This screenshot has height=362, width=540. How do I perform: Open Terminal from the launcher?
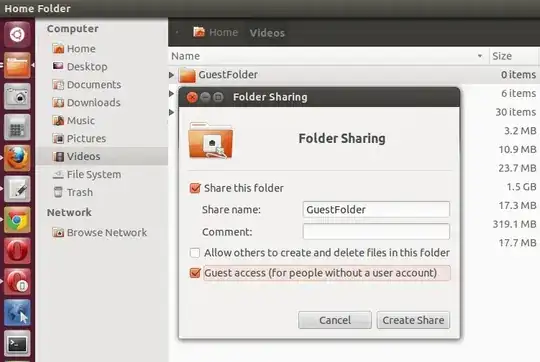click(17, 344)
